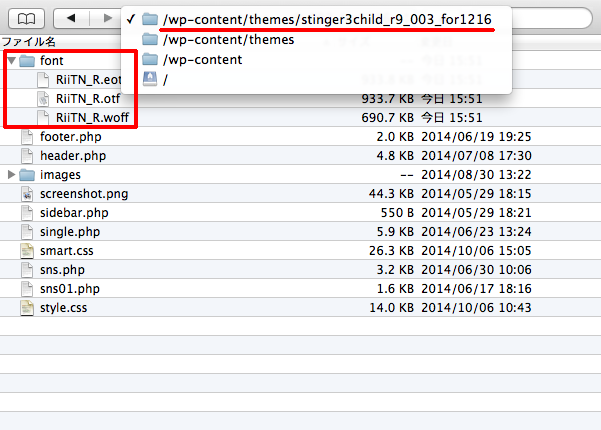The width and height of the screenshot is (601, 430).
Task: Click the sns.php file icon
Action: point(27,270)
